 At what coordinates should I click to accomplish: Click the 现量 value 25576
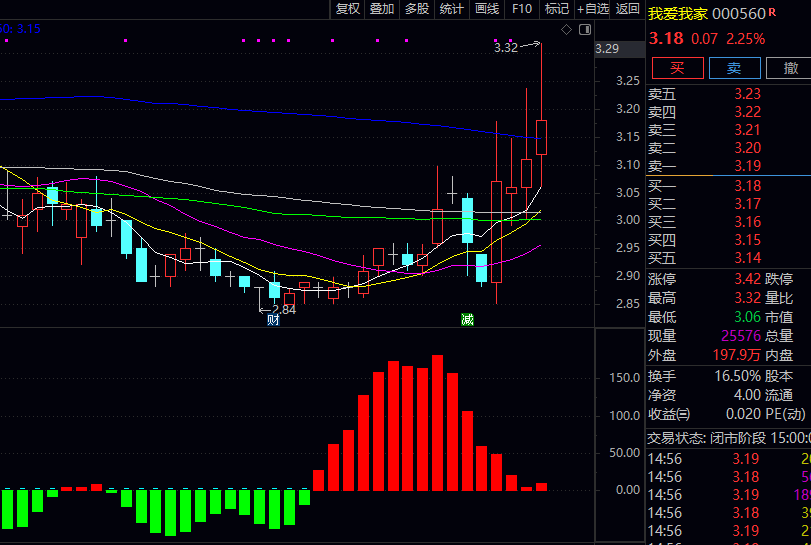741,336
